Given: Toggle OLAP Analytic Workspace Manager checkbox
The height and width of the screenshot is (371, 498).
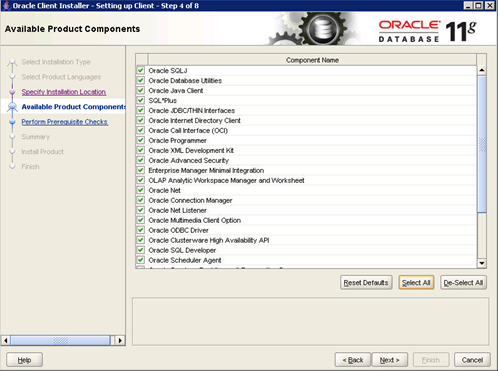Looking at the screenshot, I should pyautogui.click(x=141, y=180).
